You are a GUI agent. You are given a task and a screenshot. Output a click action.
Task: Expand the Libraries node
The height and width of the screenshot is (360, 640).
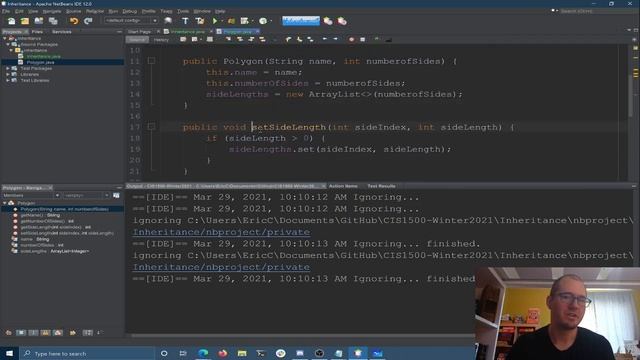pyautogui.click(x=8, y=75)
